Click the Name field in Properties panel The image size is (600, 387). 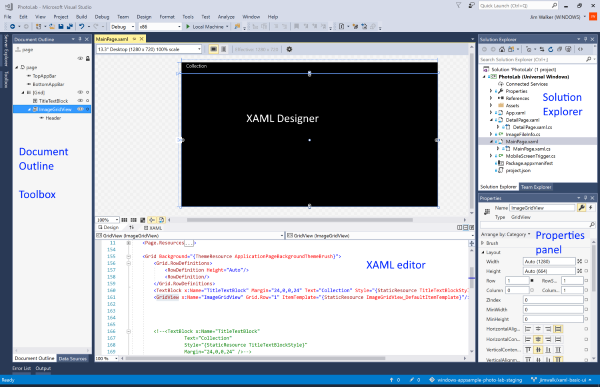tap(543, 208)
